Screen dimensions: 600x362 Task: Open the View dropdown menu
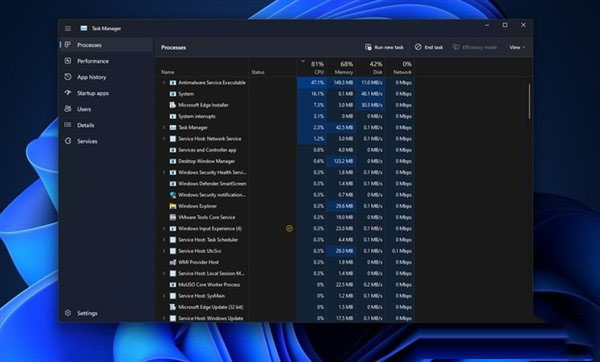pos(517,47)
